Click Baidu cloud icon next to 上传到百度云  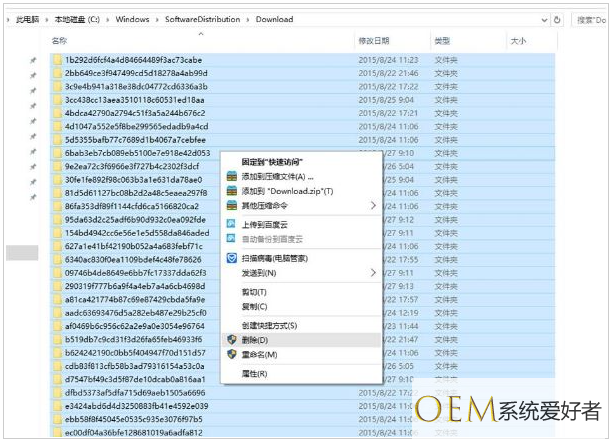coord(231,224)
